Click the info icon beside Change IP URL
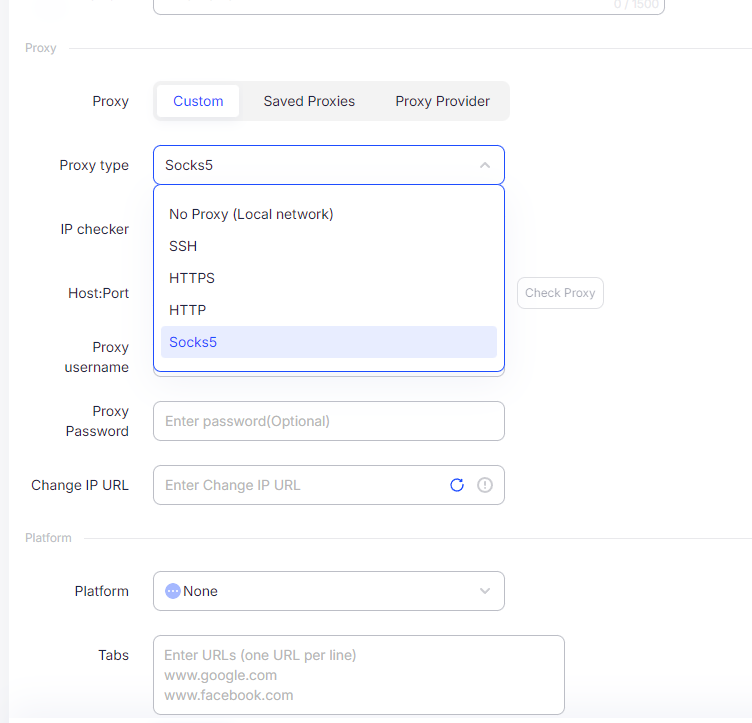 pyautogui.click(x=485, y=485)
